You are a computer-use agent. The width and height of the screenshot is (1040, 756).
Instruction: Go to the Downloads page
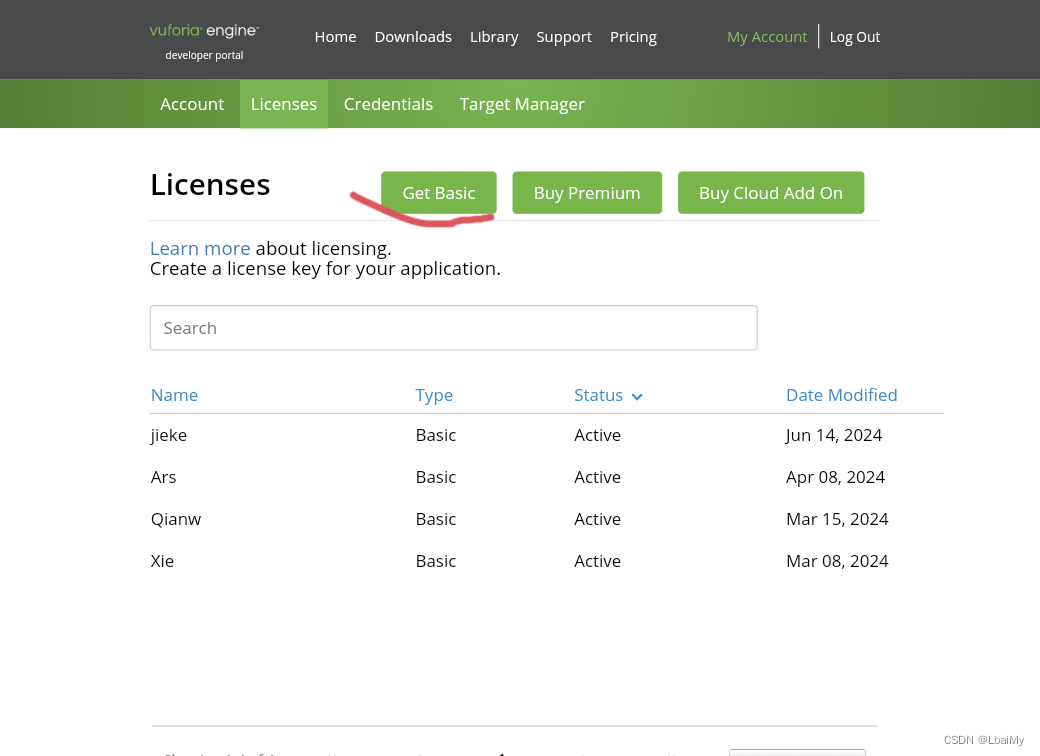click(x=413, y=37)
